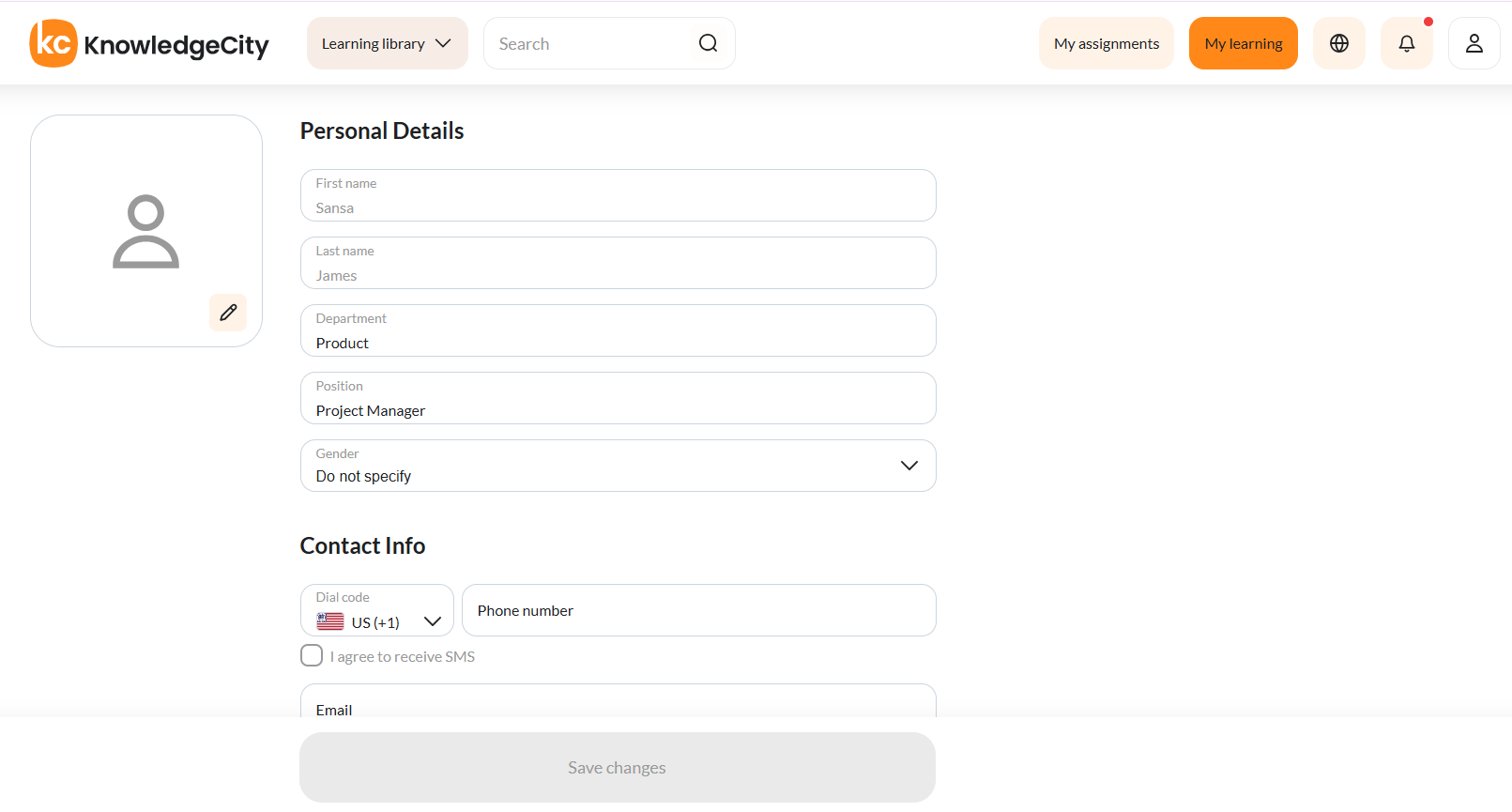Click the pencil edit avatar icon
The image size is (1512, 812).
click(228, 313)
